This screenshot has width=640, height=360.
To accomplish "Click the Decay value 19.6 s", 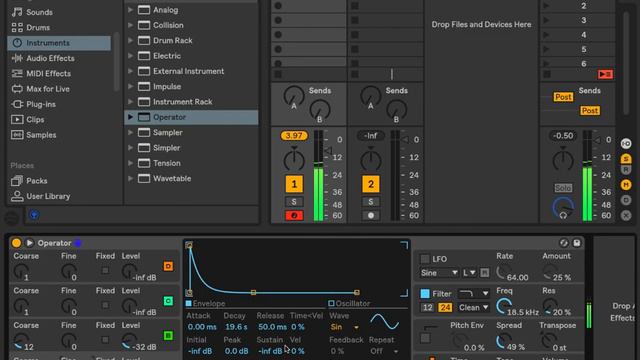I will click(x=236, y=327).
